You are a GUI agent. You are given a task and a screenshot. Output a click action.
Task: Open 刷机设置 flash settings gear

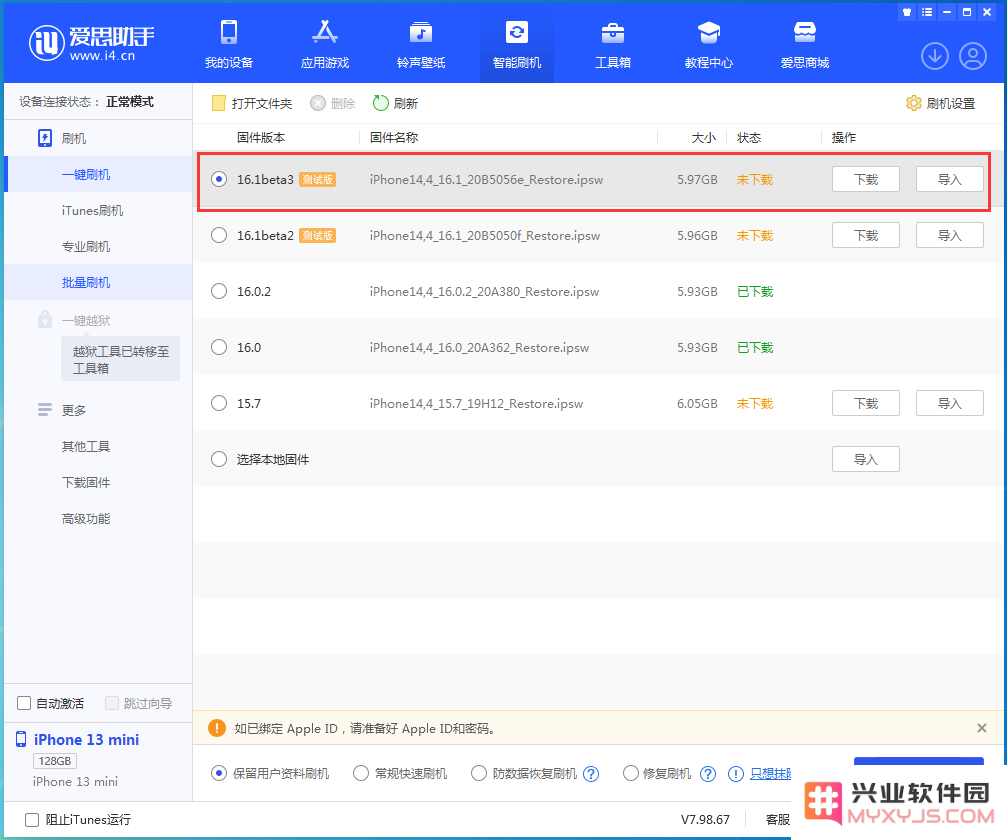point(940,103)
